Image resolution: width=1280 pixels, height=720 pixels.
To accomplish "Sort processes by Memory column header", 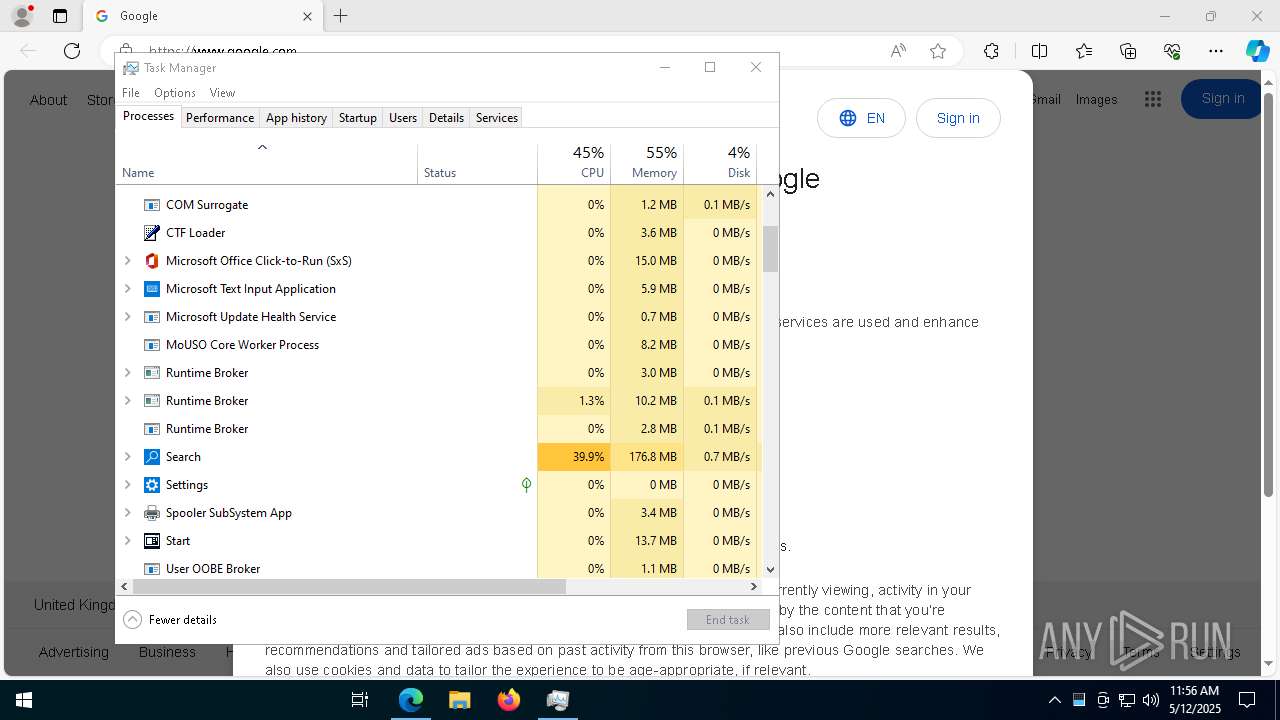I will coord(647,163).
